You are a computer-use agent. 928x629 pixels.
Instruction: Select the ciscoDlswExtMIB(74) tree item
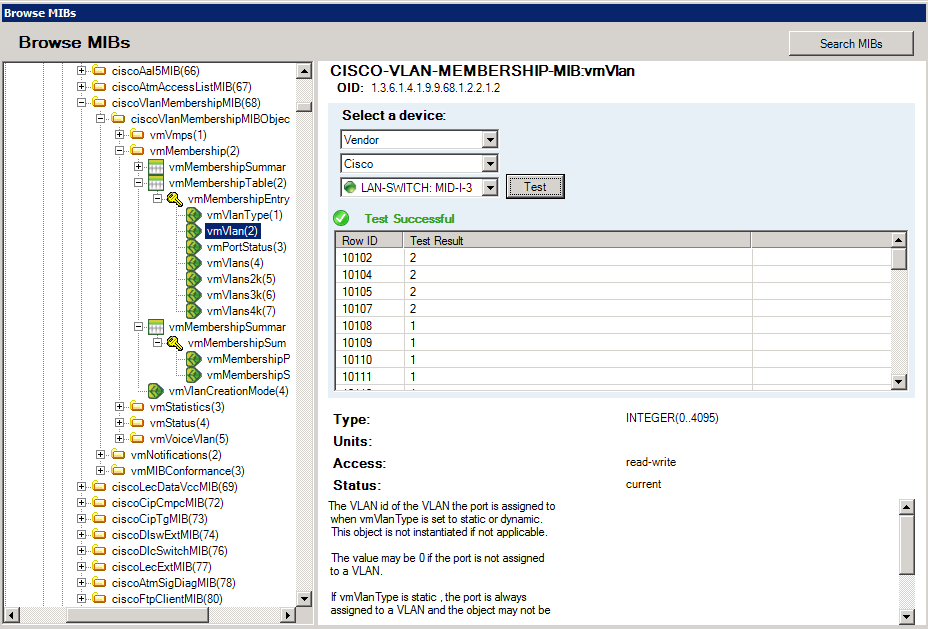tap(165, 534)
